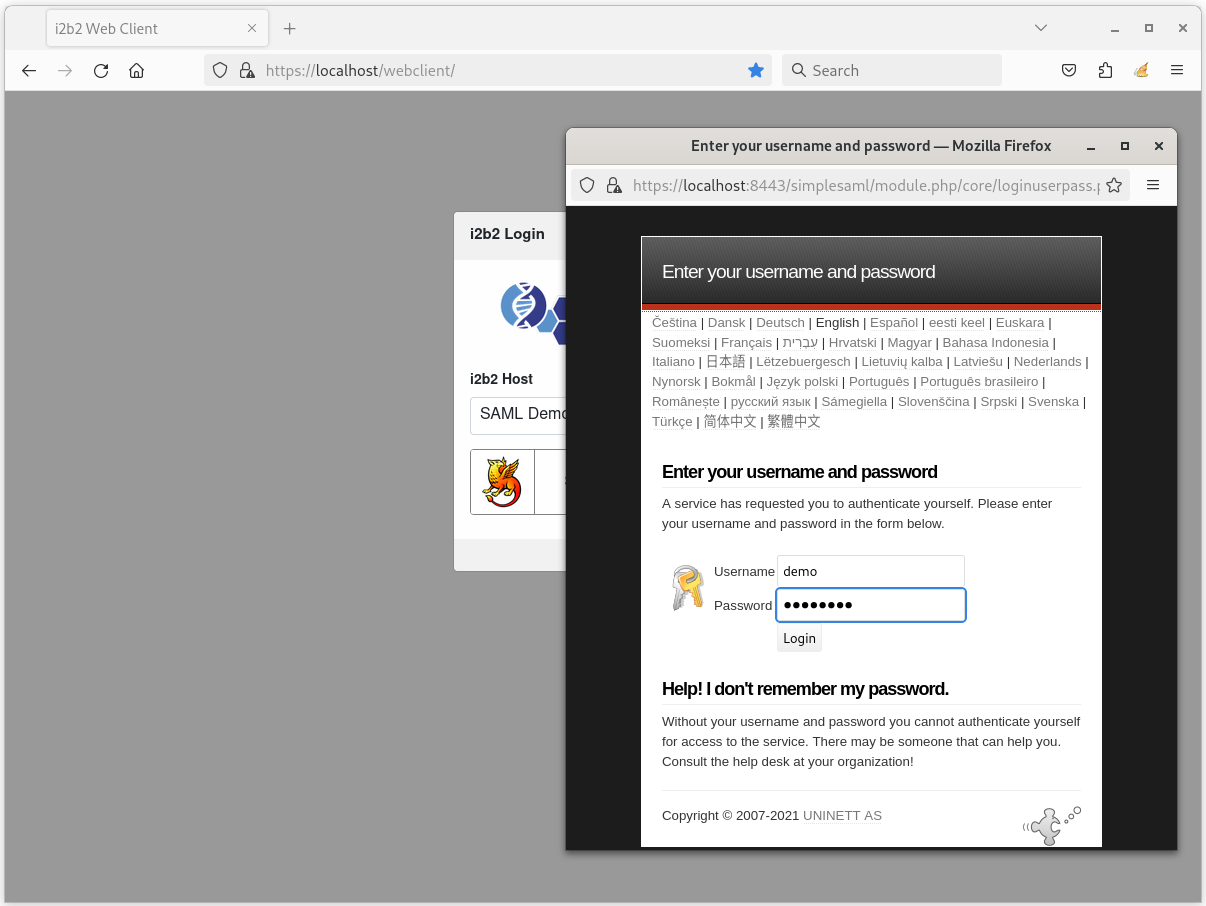Reload the i2b2 Web Client page
Image resolution: width=1206 pixels, height=906 pixels.
tap(101, 70)
